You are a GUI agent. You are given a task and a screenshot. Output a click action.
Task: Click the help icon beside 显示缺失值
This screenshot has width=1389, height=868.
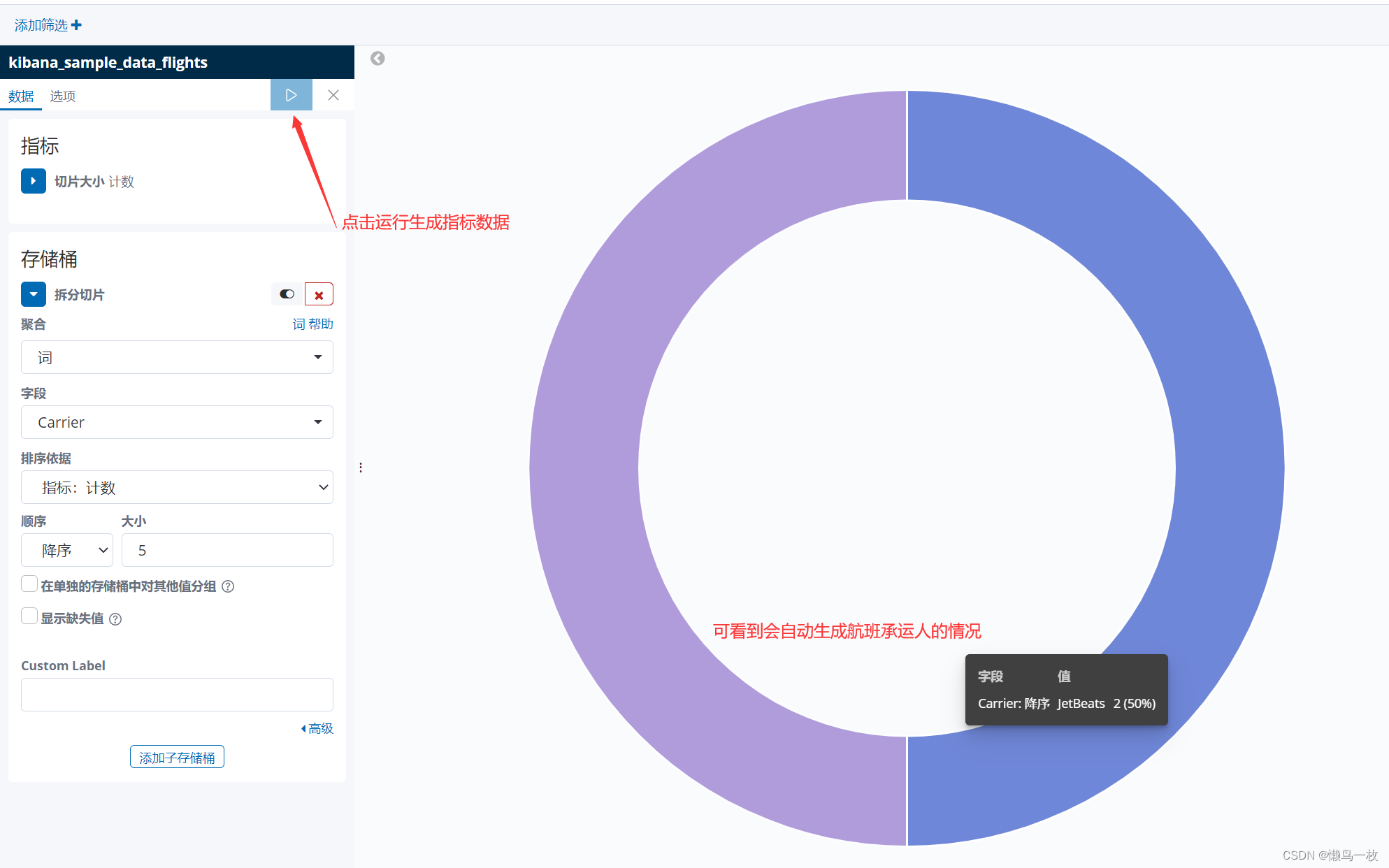click(116, 619)
